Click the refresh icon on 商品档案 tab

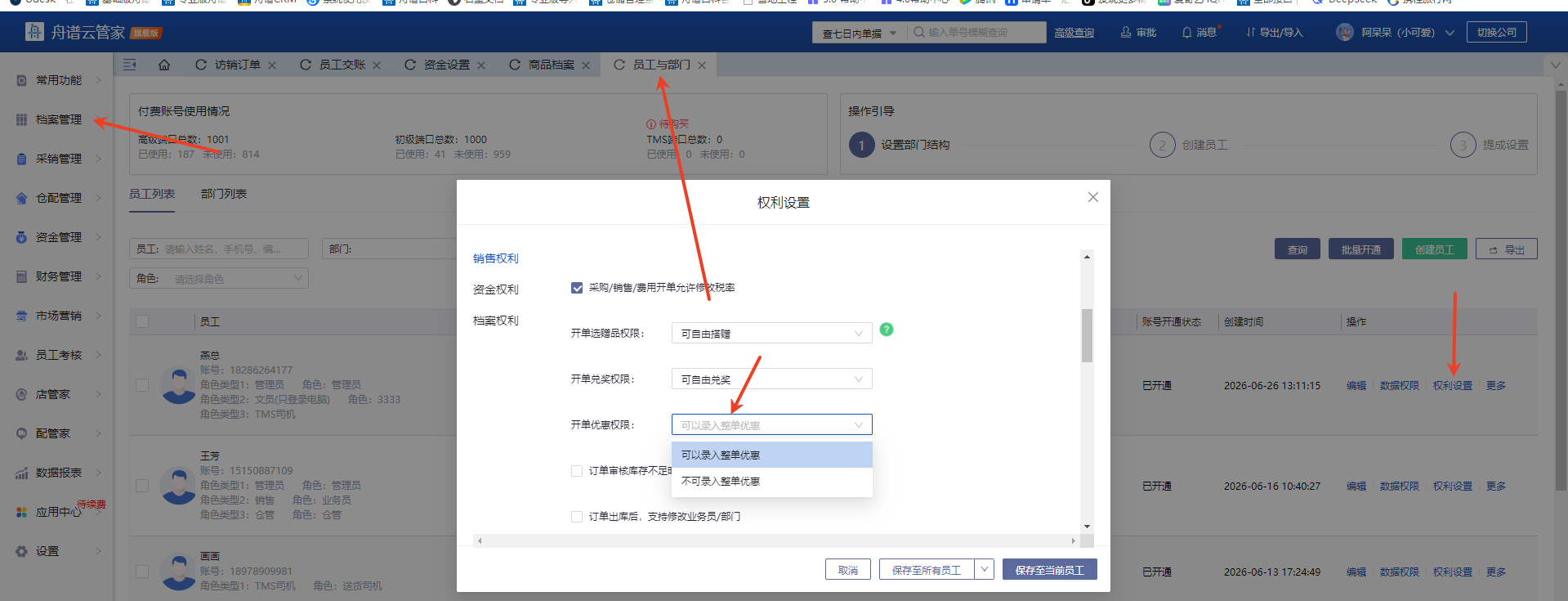point(515,65)
